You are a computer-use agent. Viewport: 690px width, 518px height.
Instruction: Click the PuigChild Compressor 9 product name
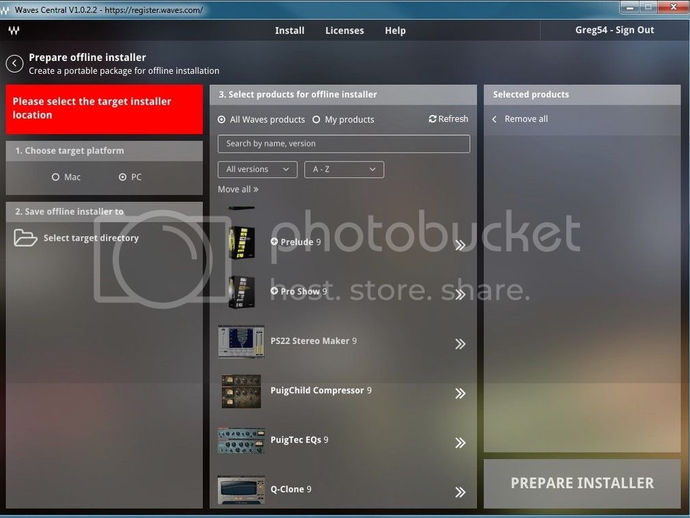(321, 390)
